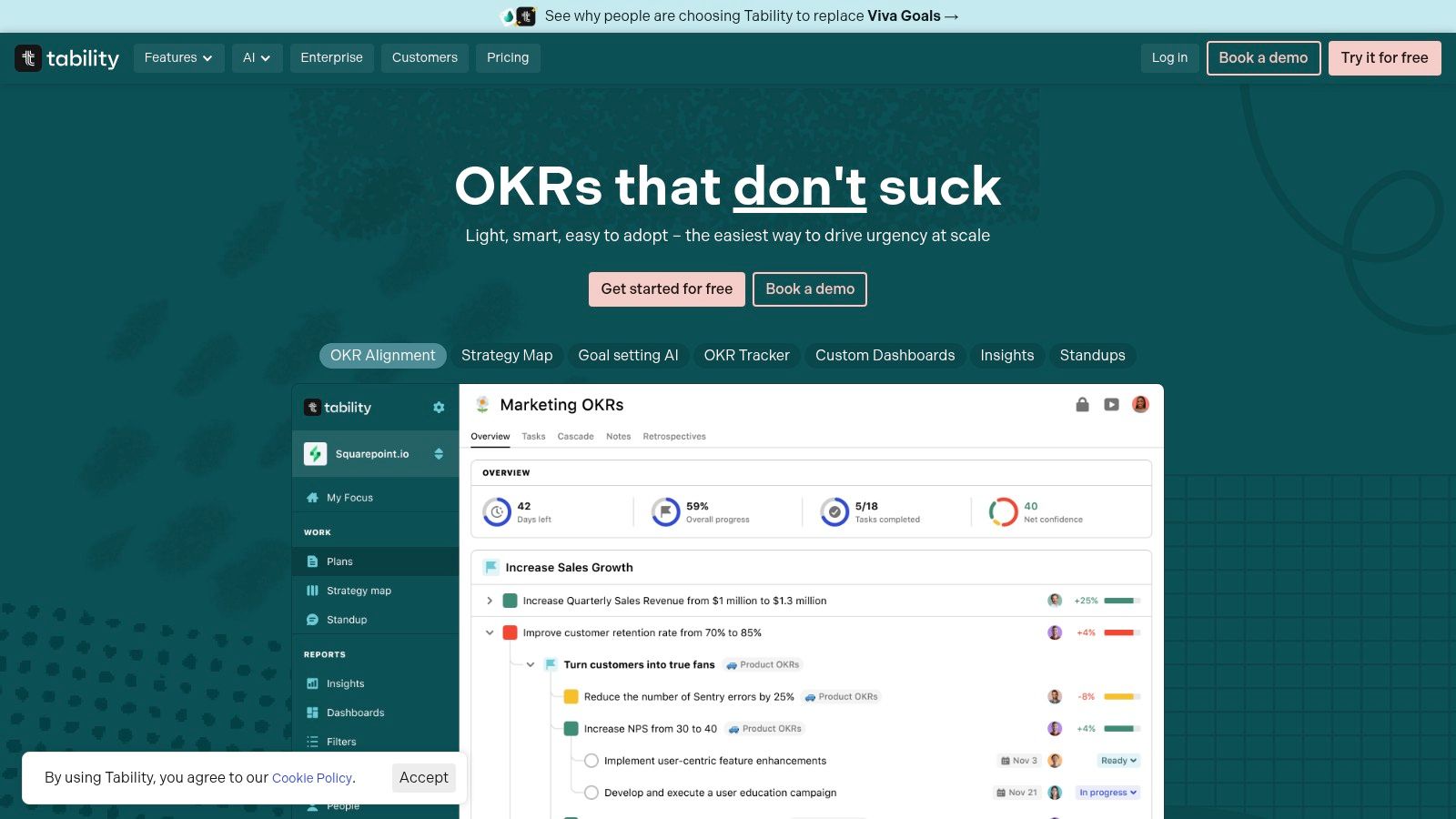Image resolution: width=1456 pixels, height=819 pixels.
Task: Click the red progress bar on retention row
Action: point(1122,632)
